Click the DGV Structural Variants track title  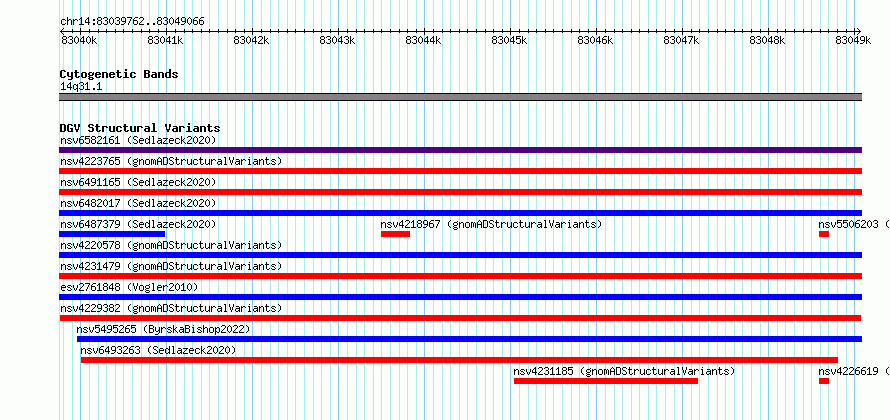pyautogui.click(x=140, y=128)
